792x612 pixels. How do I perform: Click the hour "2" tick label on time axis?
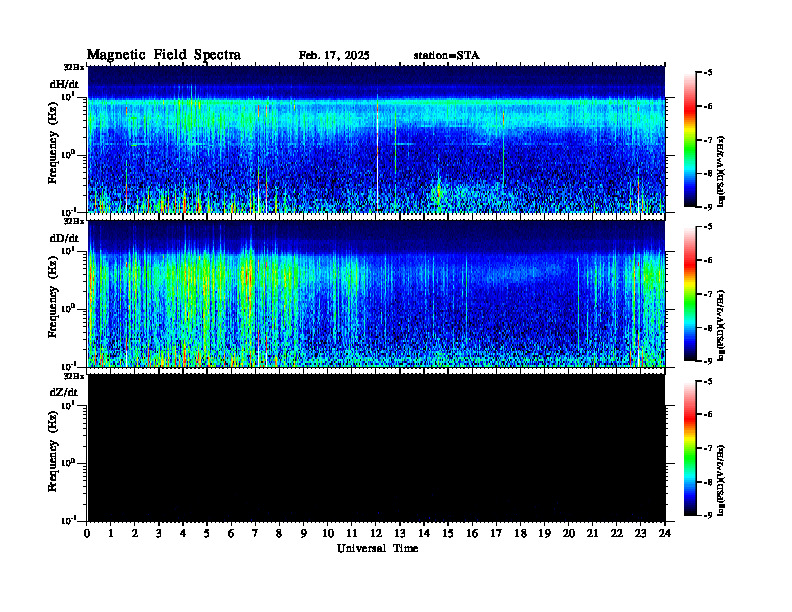[x=135, y=533]
